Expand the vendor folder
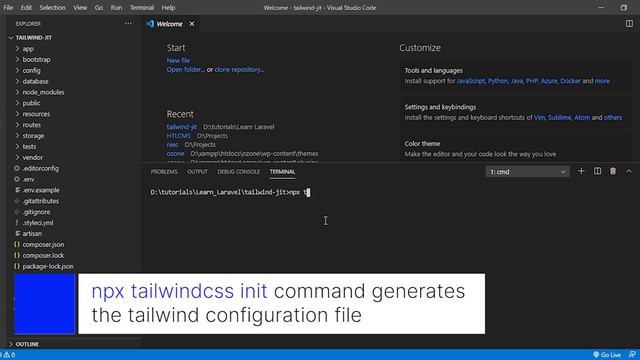The image size is (640, 360). pyautogui.click(x=33, y=158)
